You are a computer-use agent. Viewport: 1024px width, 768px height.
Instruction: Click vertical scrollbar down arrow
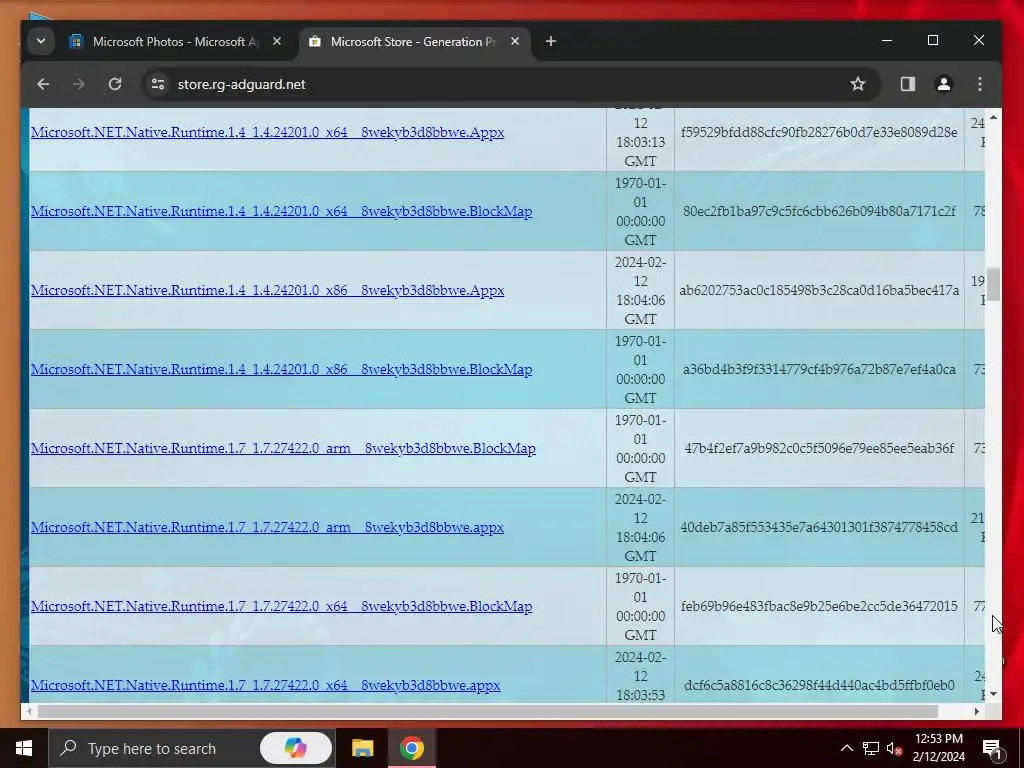[993, 694]
